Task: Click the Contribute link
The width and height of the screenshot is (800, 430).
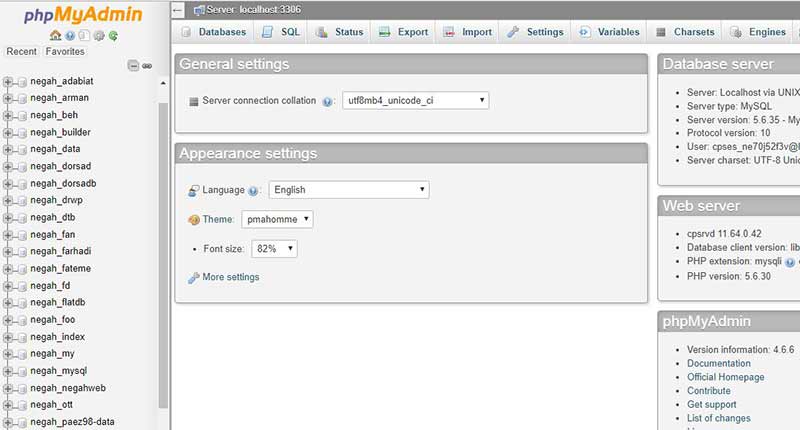Action: [x=709, y=391]
